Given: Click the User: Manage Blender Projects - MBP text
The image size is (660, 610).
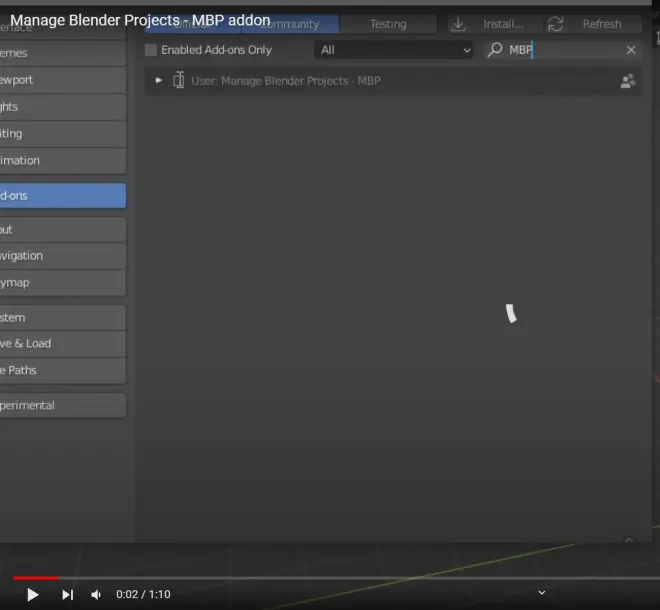Looking at the screenshot, I should (286, 81).
